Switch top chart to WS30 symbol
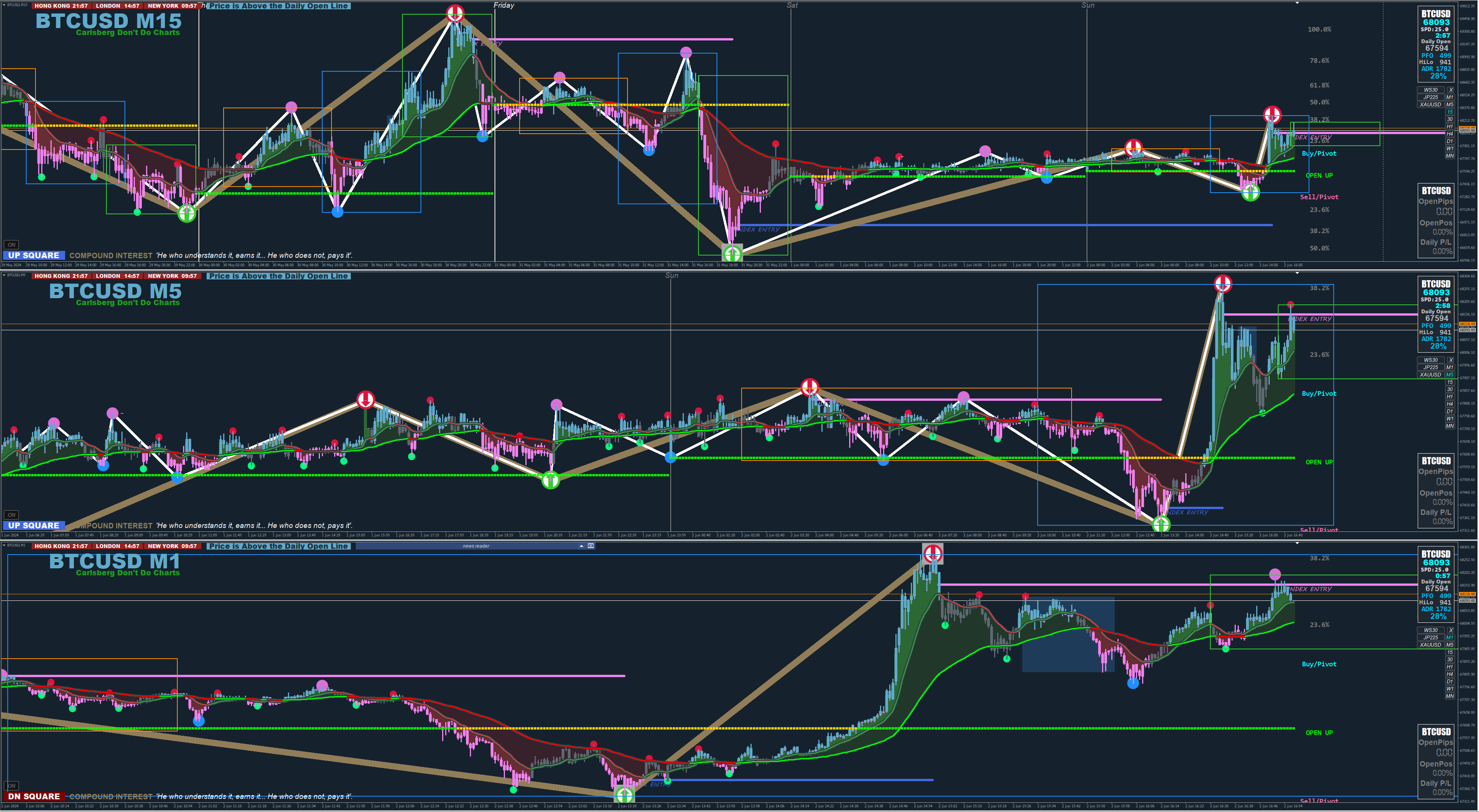Viewport: 1479px width, 812px height. 1430,90
